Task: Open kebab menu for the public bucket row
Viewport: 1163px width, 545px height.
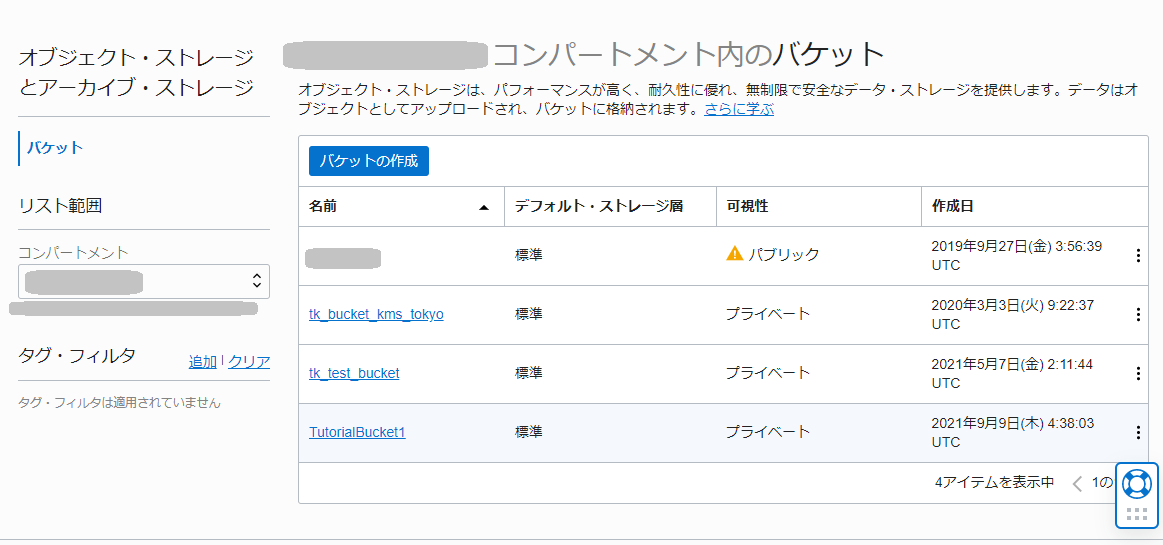Action: coord(1137,256)
